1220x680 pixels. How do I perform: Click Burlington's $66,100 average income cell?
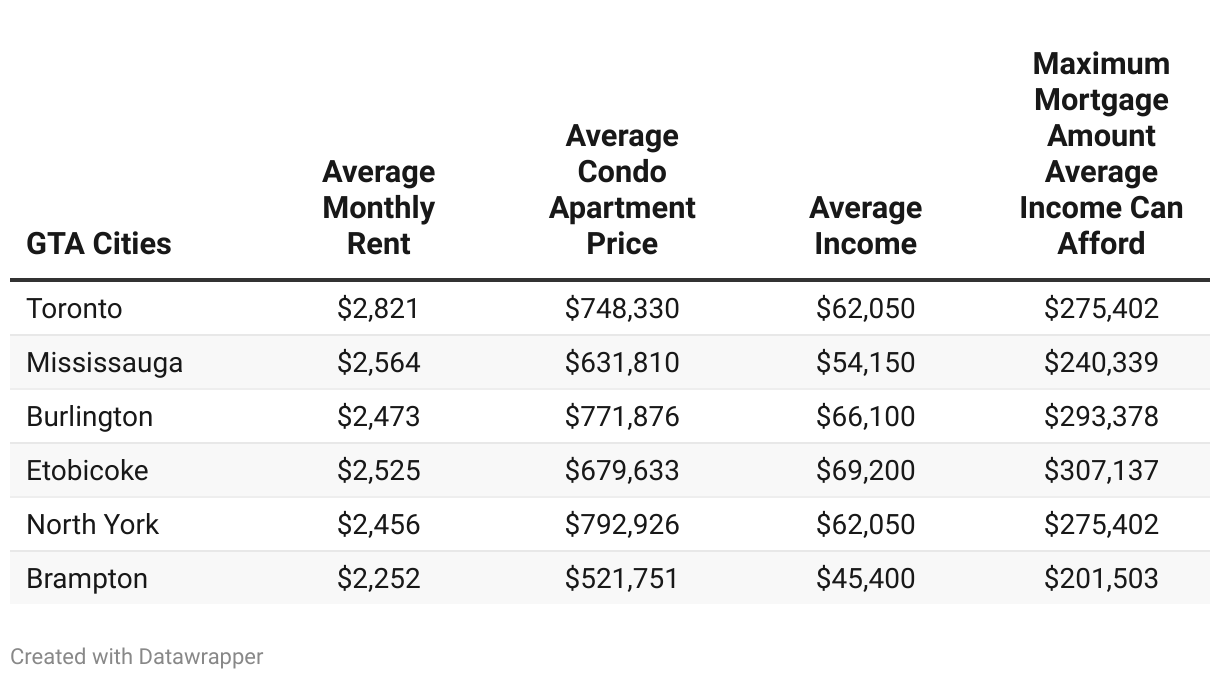pyautogui.click(x=865, y=416)
